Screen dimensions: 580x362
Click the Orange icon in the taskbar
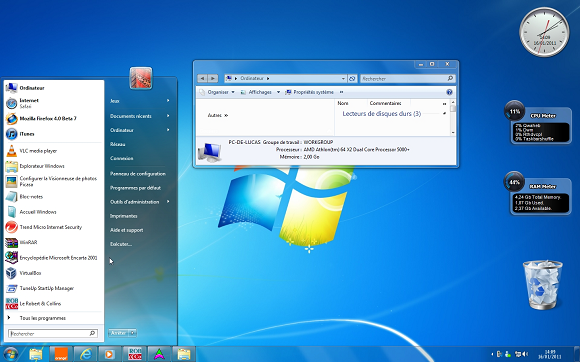point(61,354)
